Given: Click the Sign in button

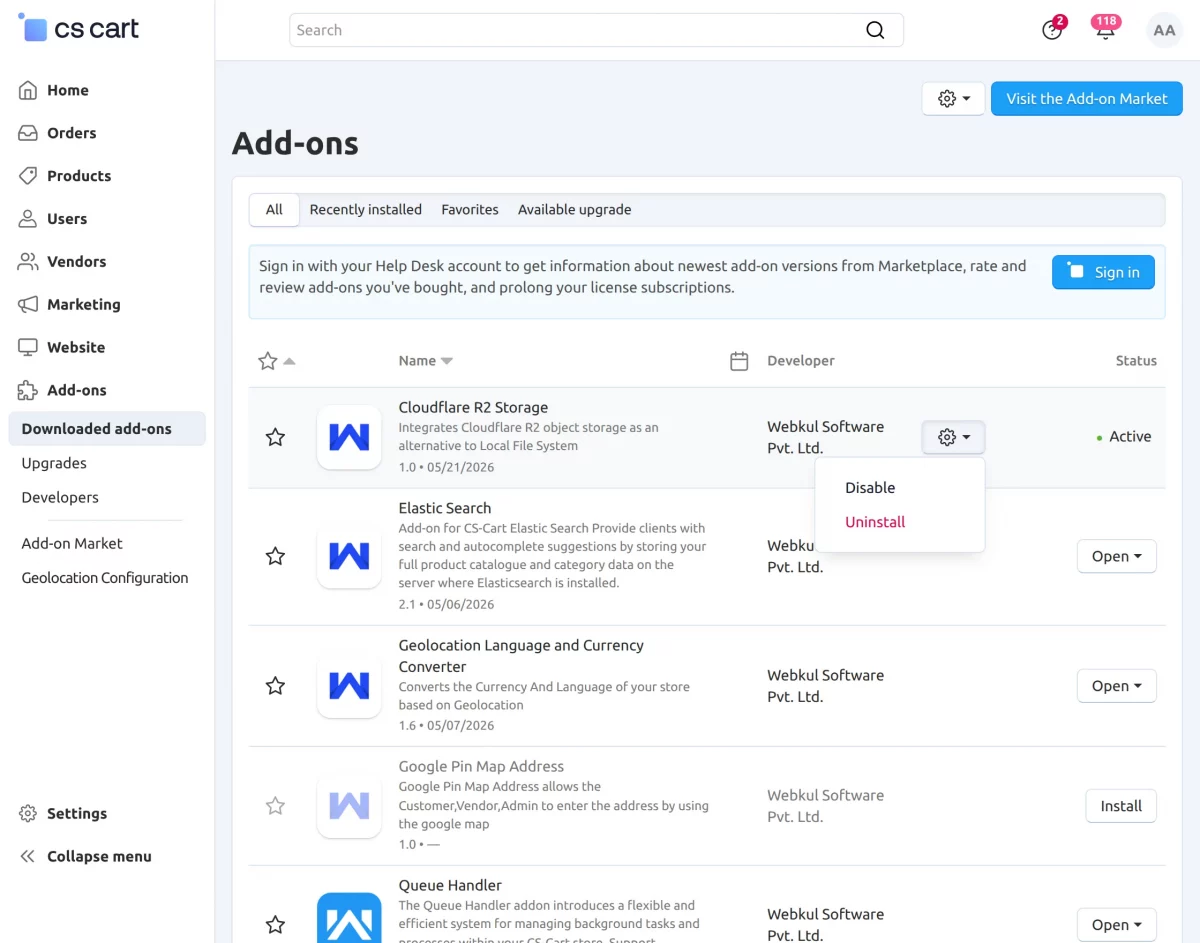Looking at the screenshot, I should 1103,272.
